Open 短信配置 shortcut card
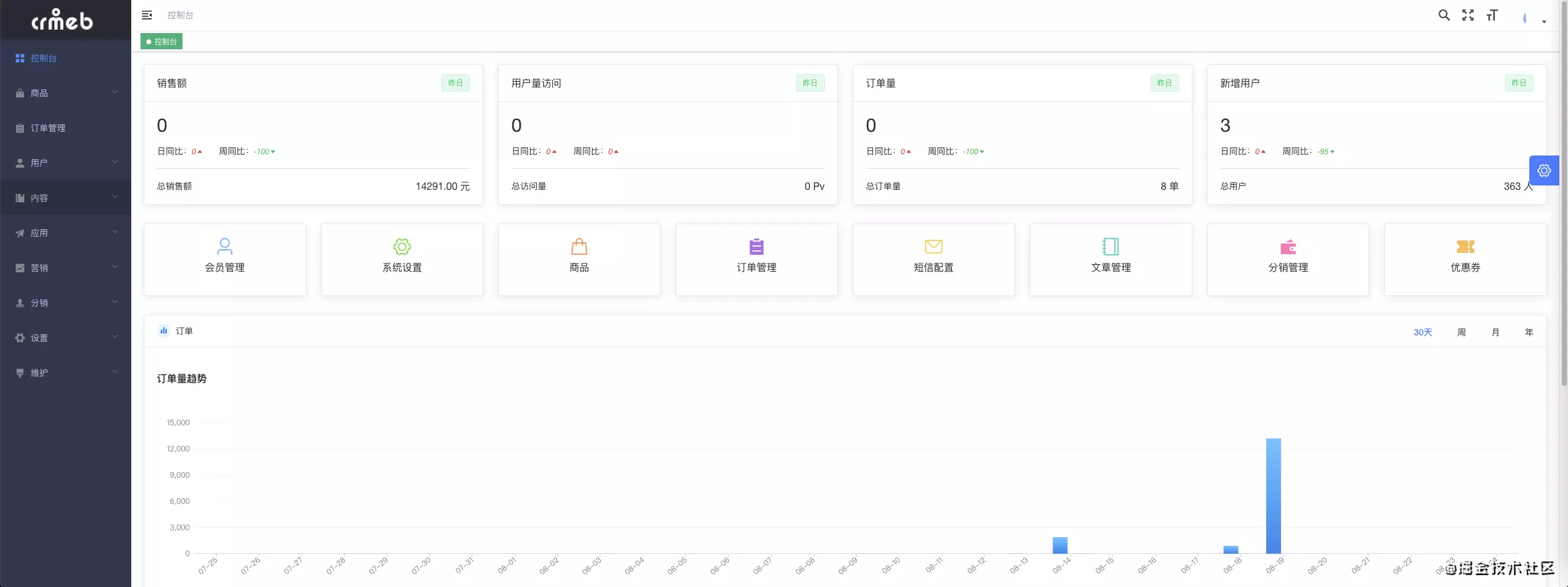The height and width of the screenshot is (587, 1568). click(x=933, y=259)
